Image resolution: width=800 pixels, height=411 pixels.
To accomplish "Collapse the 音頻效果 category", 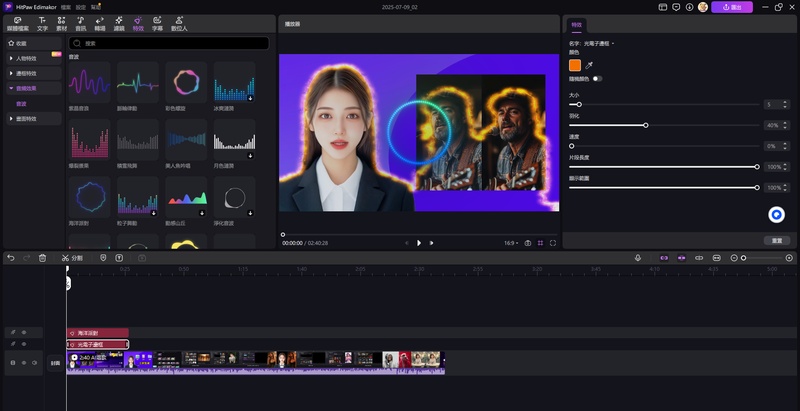I will click(34, 88).
